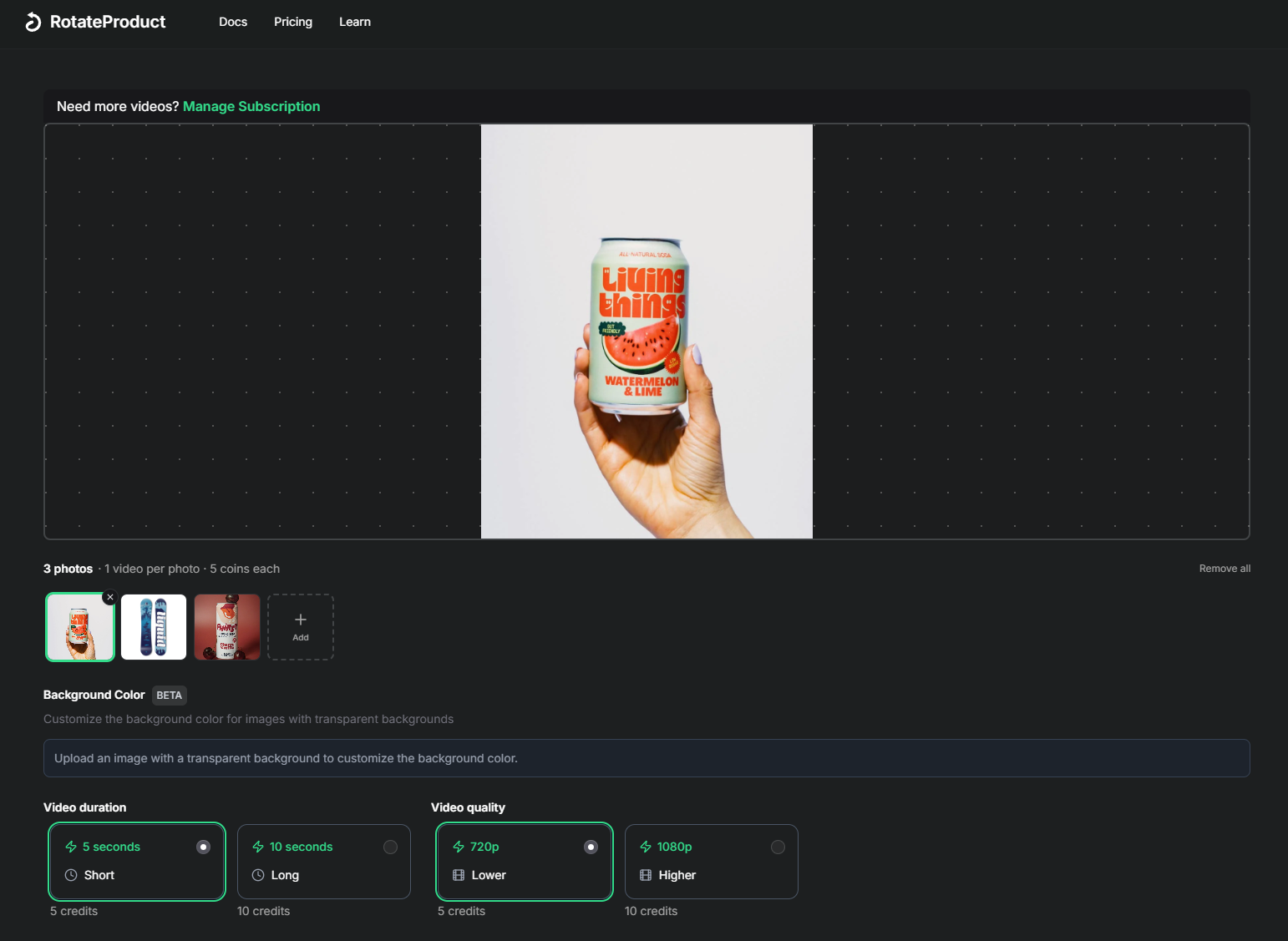Viewport: 1288px width, 941px height.
Task: Click the transparent background upload notice
Action: coord(647,758)
